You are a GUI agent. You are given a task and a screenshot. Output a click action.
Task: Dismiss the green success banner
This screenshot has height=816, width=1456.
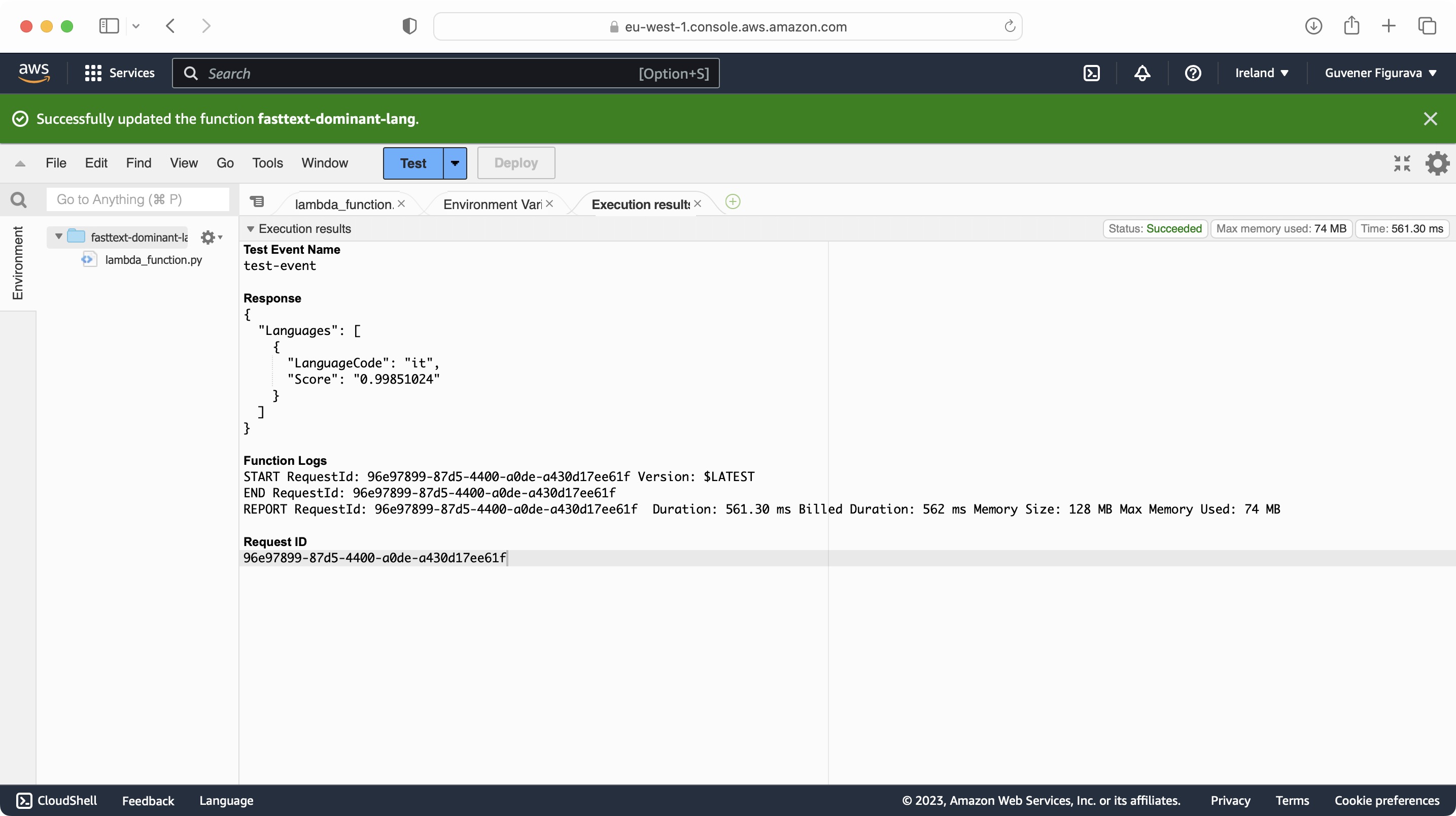(x=1430, y=119)
